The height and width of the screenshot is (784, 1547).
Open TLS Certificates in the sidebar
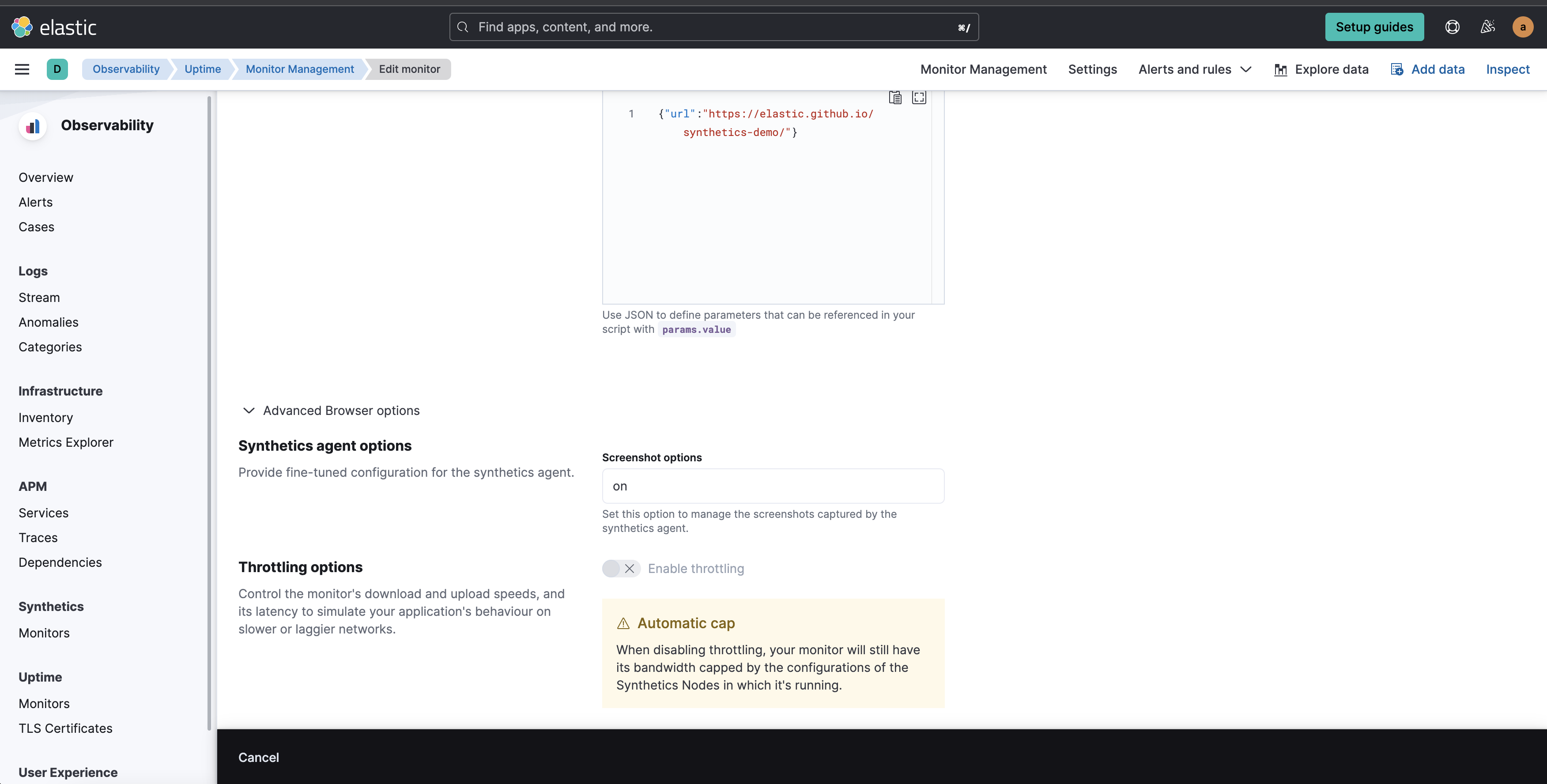point(65,728)
